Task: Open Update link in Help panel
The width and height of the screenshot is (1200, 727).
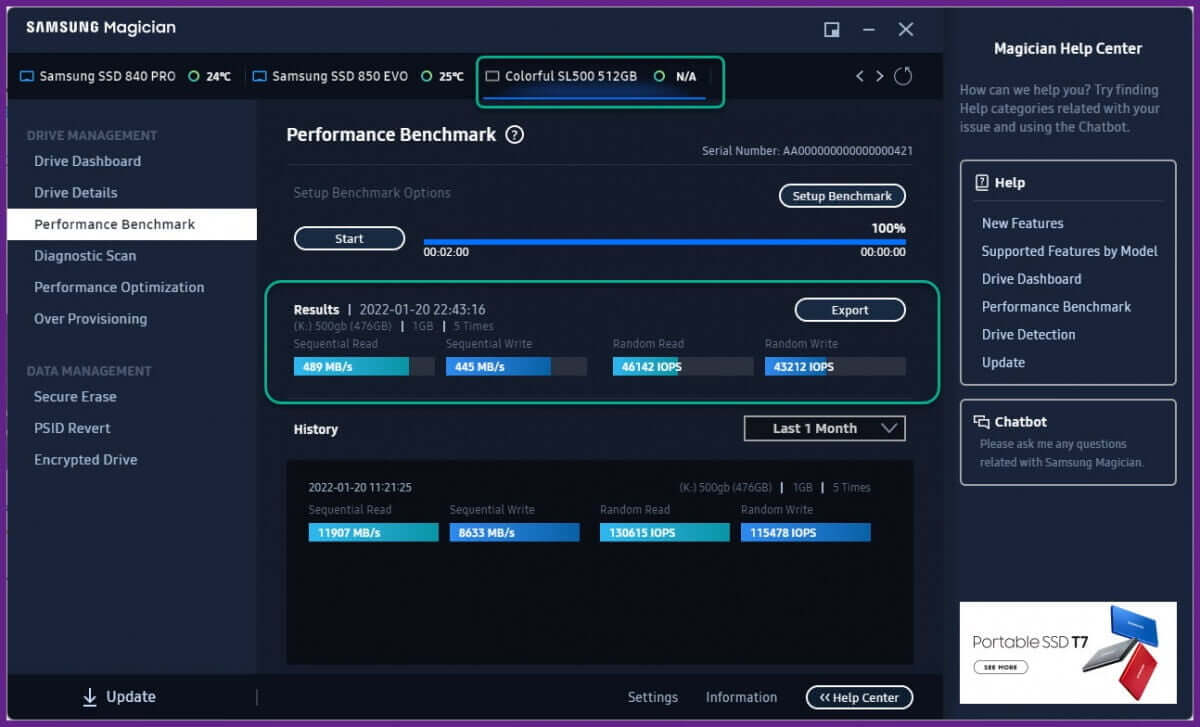Action: 1003,363
